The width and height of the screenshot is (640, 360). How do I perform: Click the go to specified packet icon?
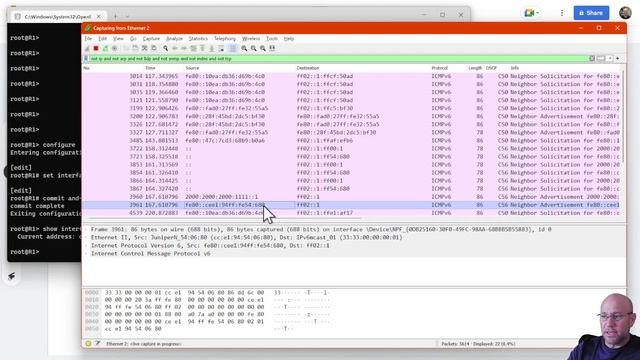click(193, 48)
